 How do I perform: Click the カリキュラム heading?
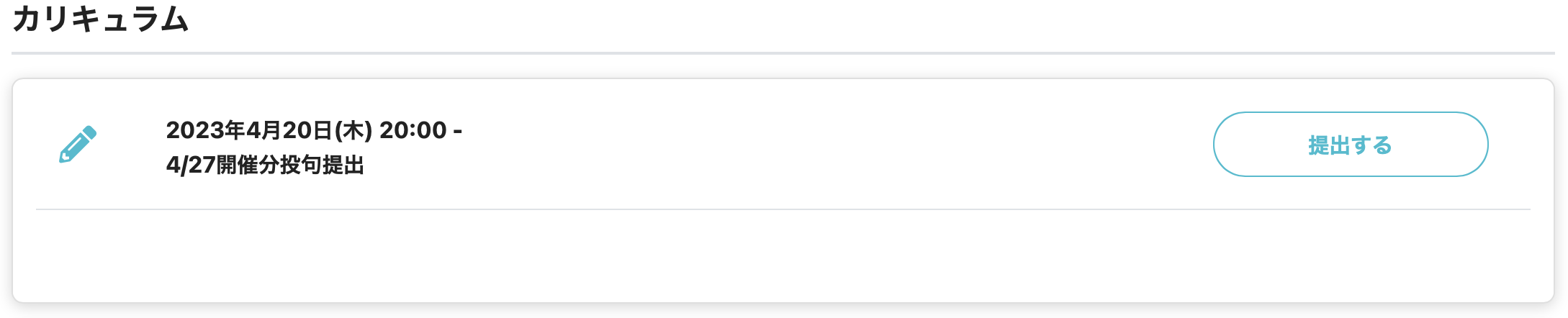coord(101,19)
